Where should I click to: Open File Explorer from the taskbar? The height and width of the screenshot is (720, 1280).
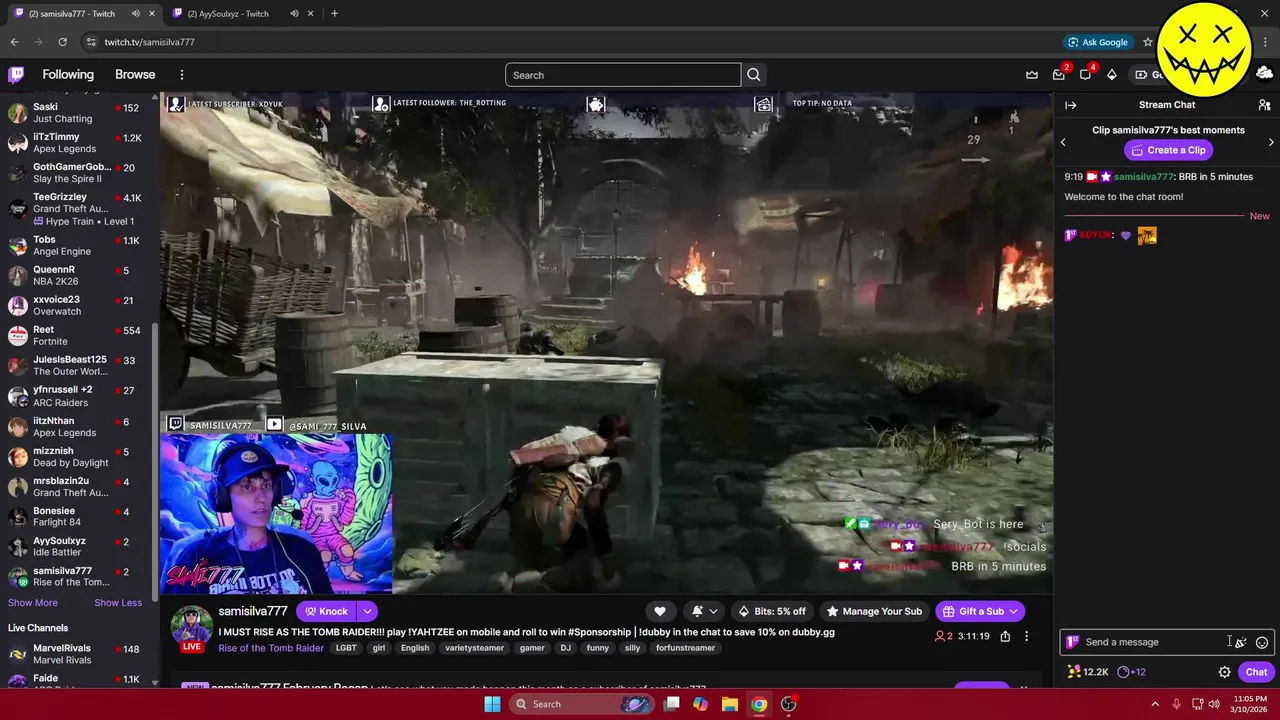730,704
